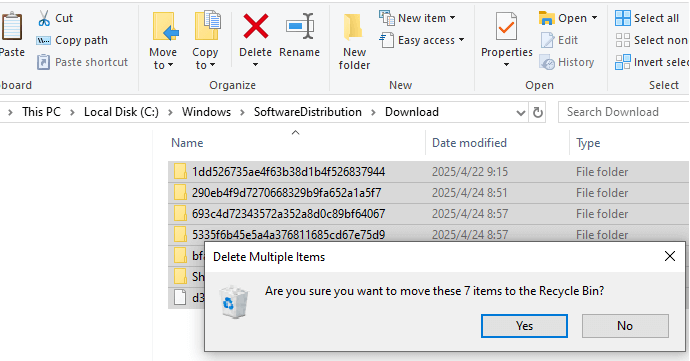This screenshot has width=690, height=361.
Task: Open Properties from the ribbon
Action: 506,40
